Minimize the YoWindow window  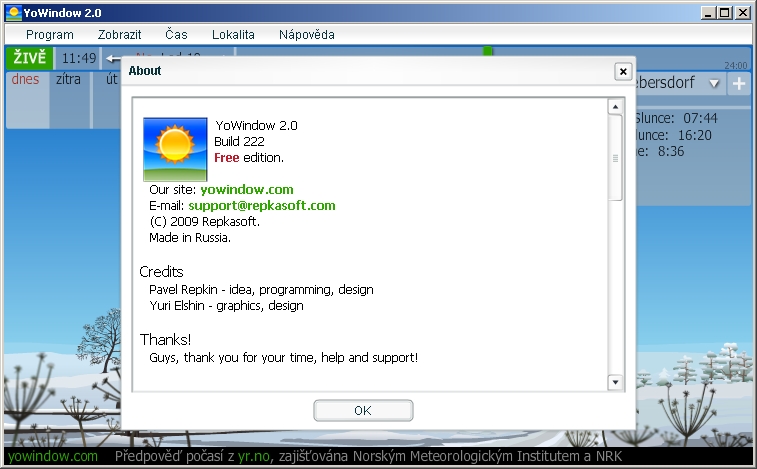point(708,13)
